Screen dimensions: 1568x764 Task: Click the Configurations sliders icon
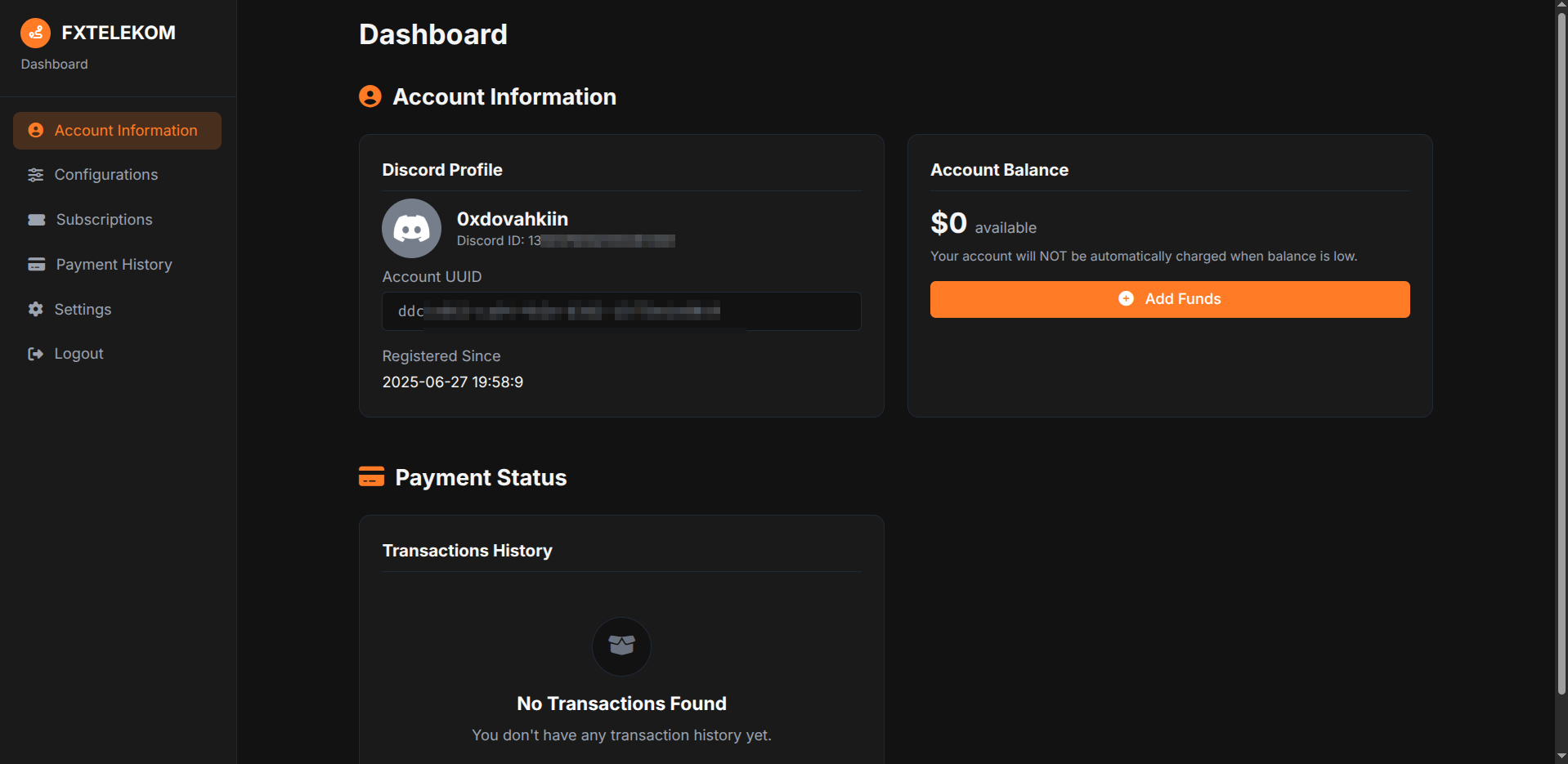coord(35,175)
